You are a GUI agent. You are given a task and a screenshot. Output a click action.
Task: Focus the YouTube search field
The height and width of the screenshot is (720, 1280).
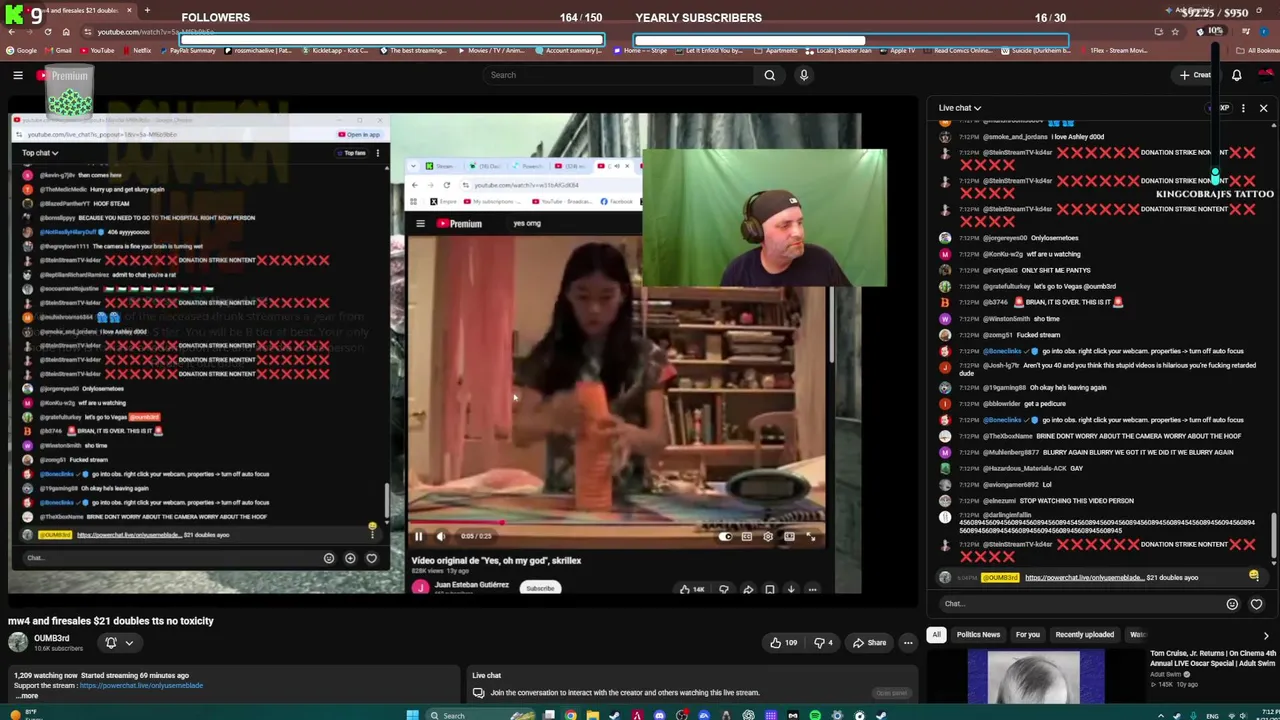point(620,75)
